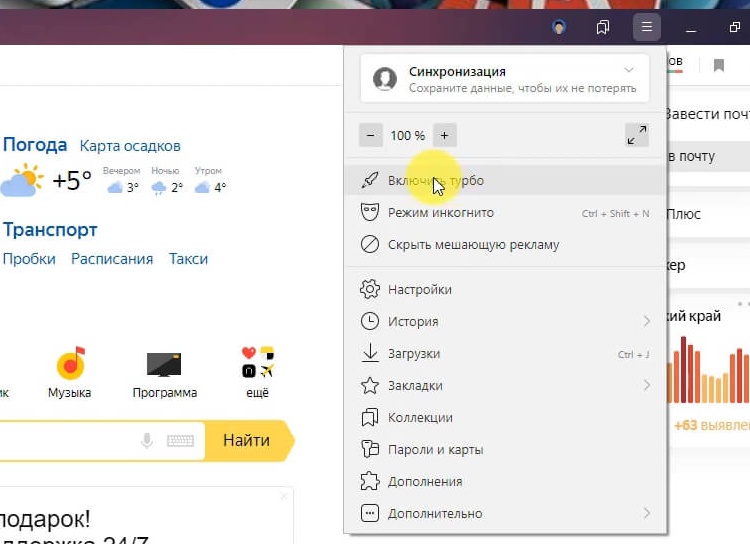The image size is (750, 544).
Task: Click the Утром 4° forecast
Action: tap(210, 180)
